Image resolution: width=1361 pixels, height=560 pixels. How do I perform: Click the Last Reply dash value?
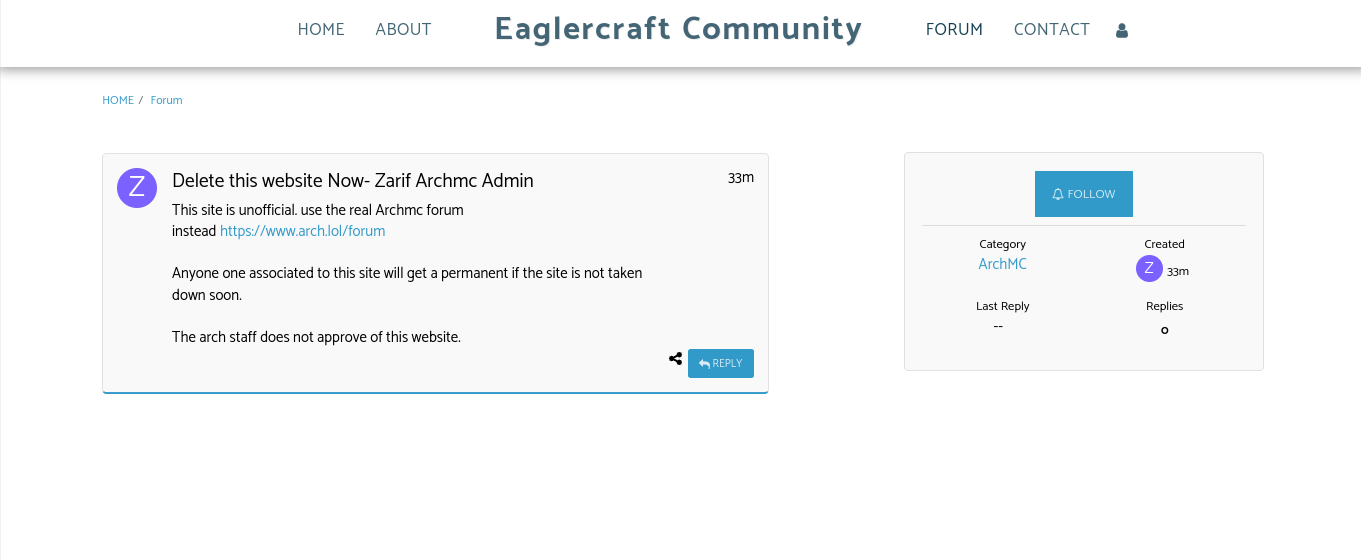point(998,326)
